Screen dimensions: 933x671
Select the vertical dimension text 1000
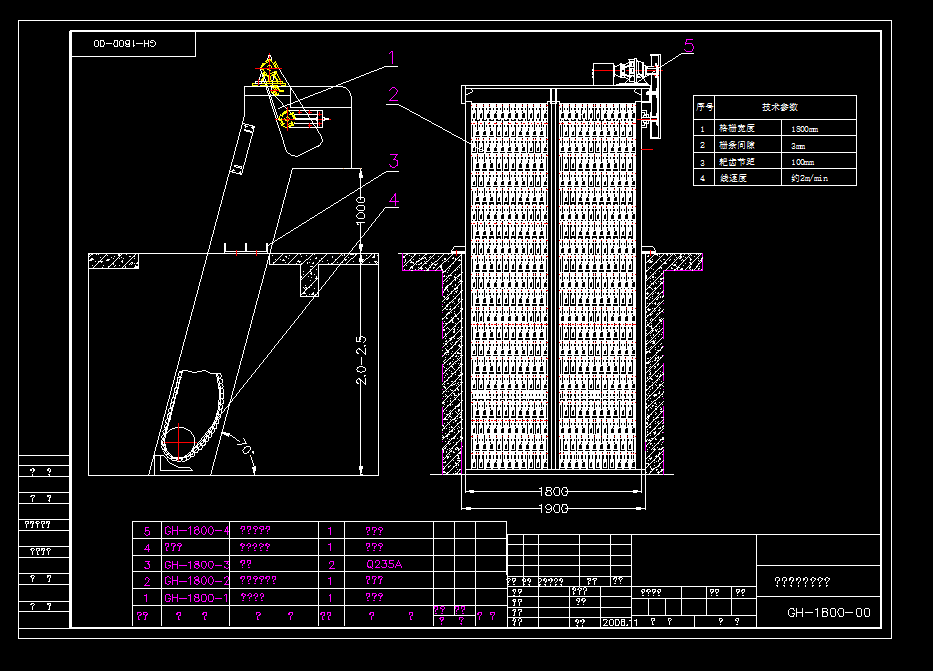pyautogui.click(x=361, y=211)
